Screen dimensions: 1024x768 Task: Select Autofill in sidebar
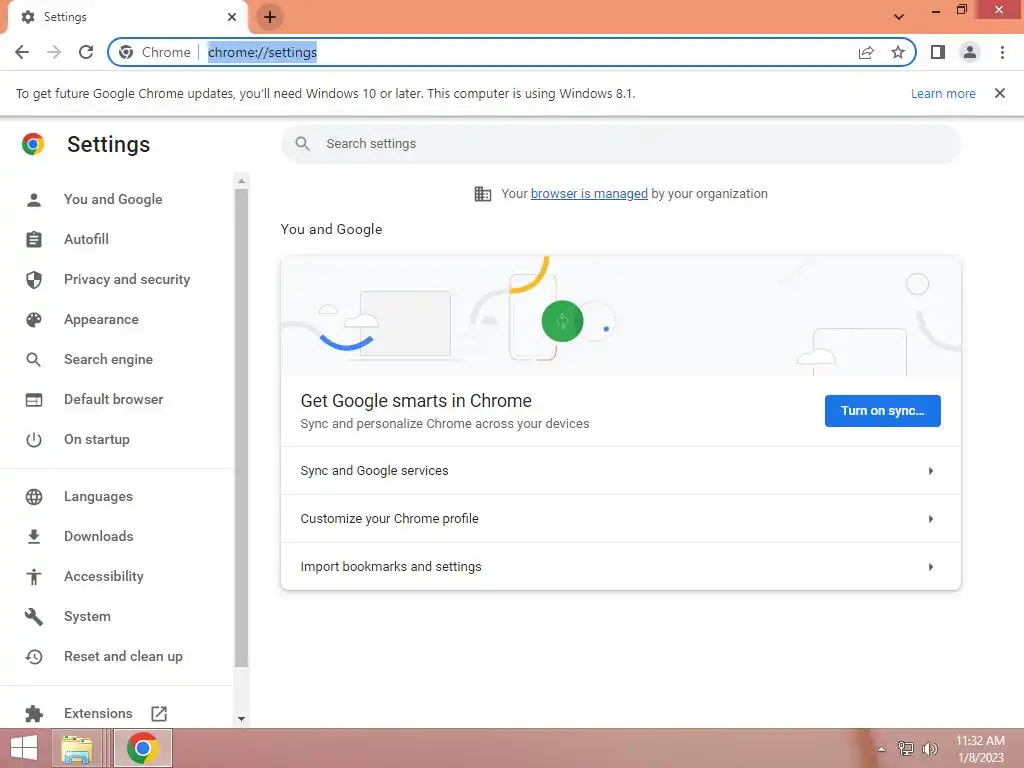point(86,239)
